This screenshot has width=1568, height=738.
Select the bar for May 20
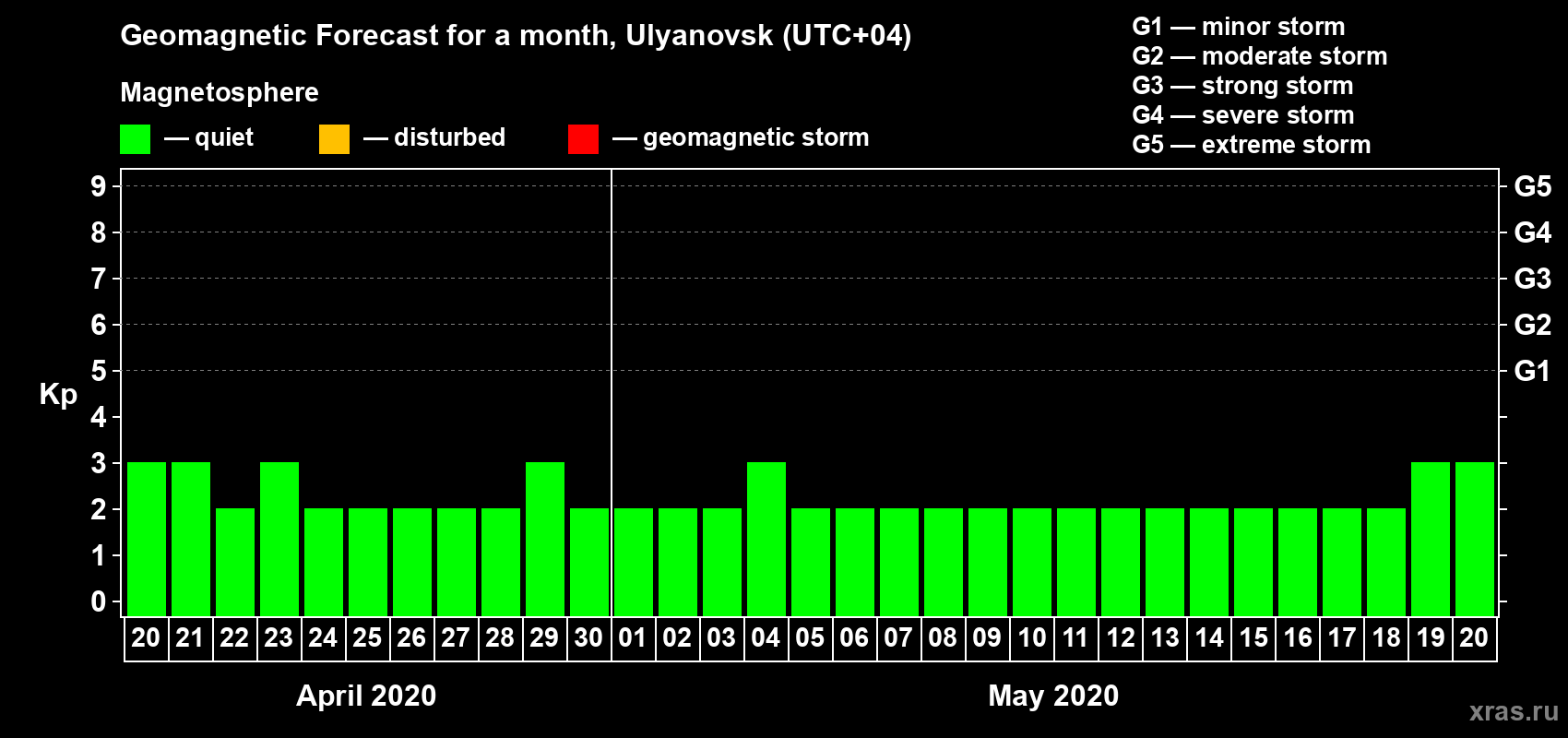pyautogui.click(x=1475, y=539)
